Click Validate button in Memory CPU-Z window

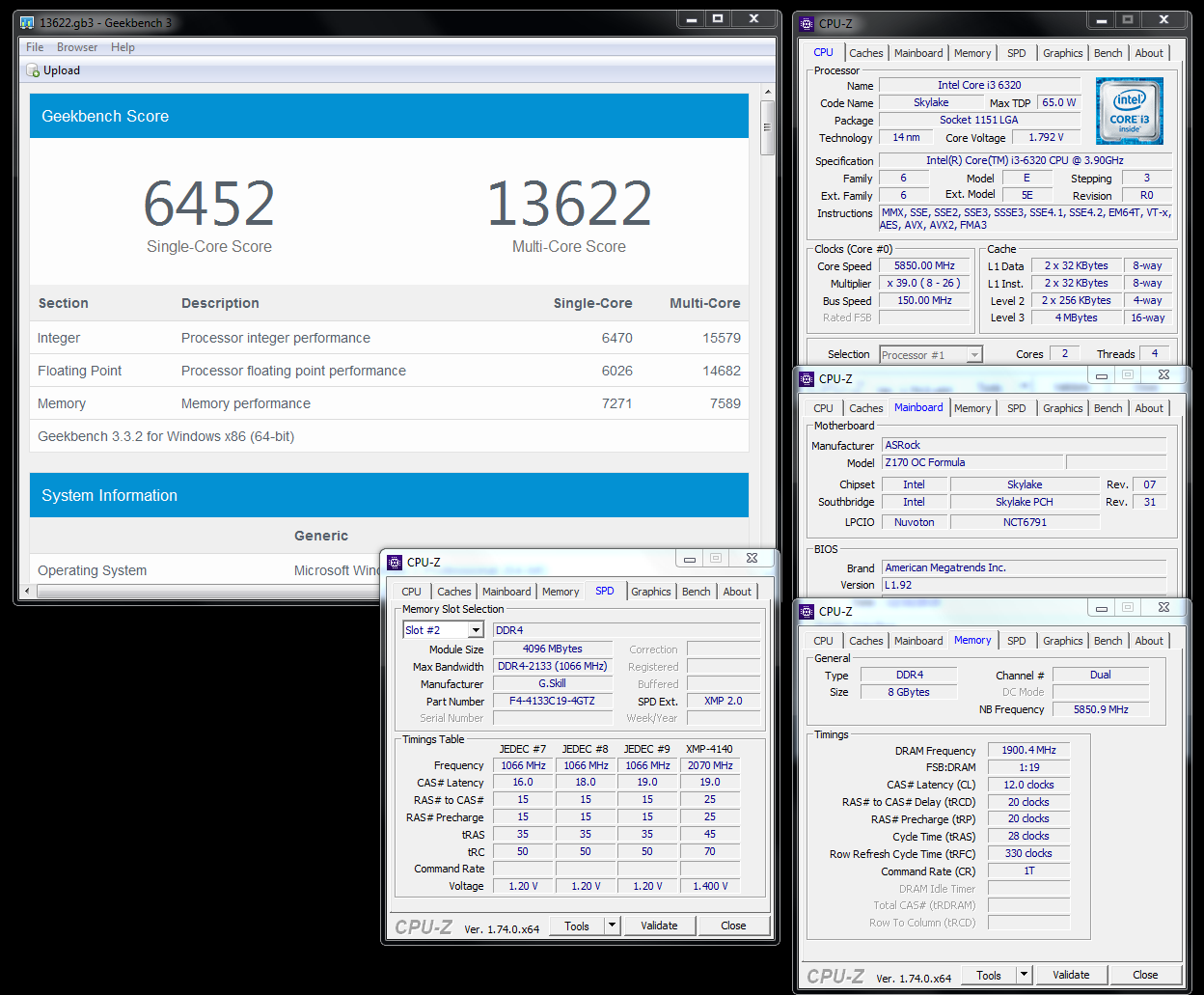click(x=1071, y=975)
